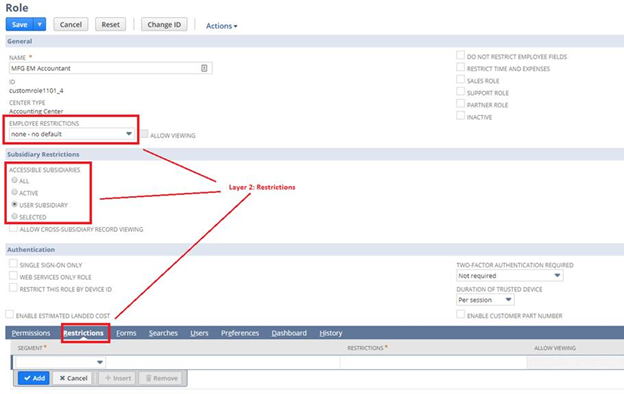Select the Selected subsidiaries radio button
624x394 pixels.
coord(15,217)
